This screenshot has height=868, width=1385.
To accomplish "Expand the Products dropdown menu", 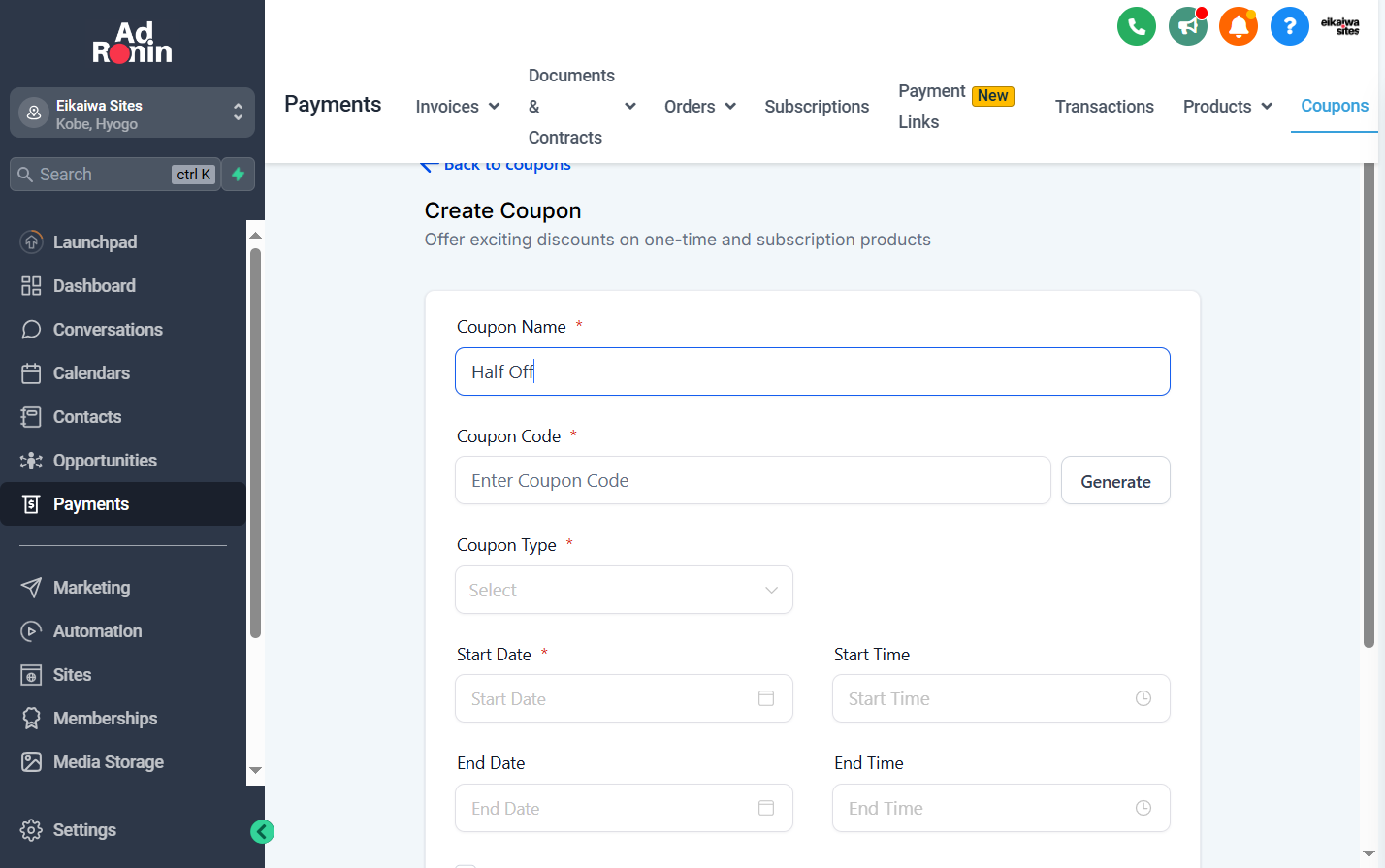I will [1228, 107].
